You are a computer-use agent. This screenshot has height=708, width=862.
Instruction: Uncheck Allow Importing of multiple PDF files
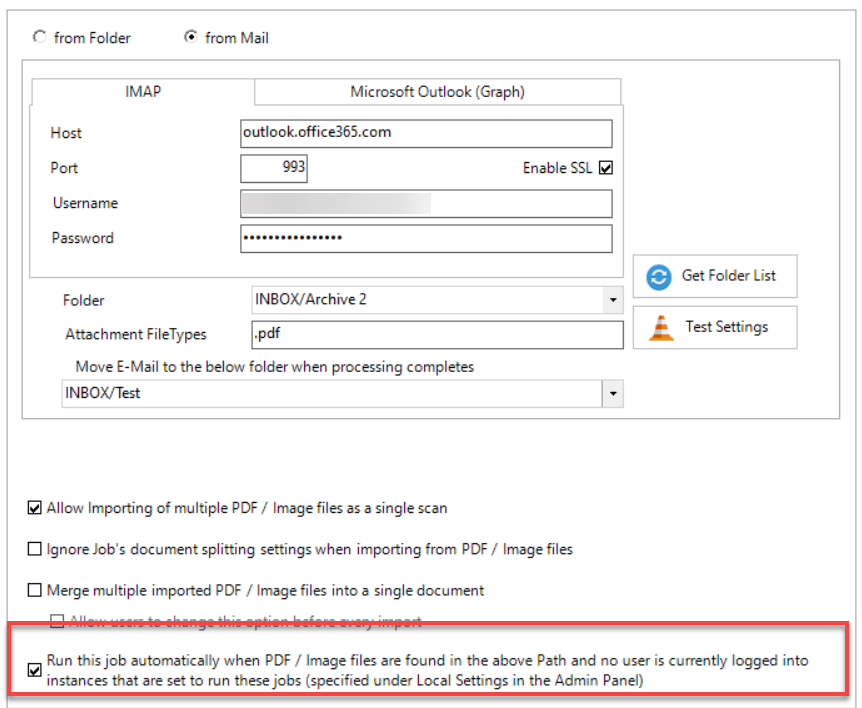pos(35,508)
